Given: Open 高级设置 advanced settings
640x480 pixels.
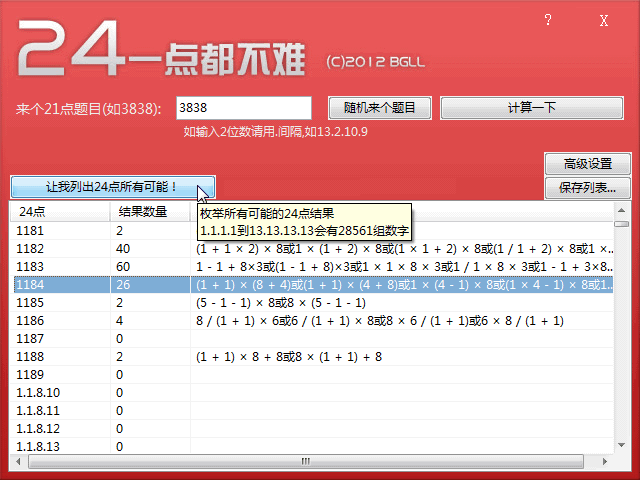Looking at the screenshot, I should pos(587,164).
